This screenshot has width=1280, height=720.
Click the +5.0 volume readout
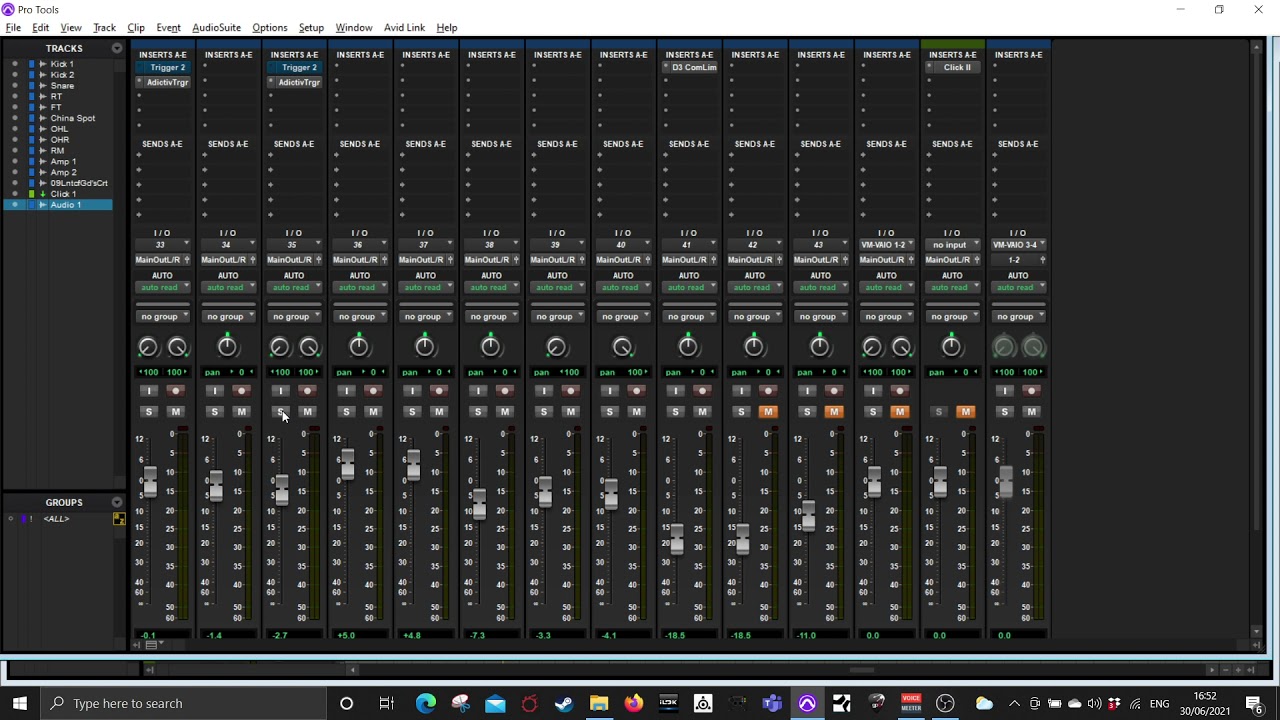pos(346,635)
